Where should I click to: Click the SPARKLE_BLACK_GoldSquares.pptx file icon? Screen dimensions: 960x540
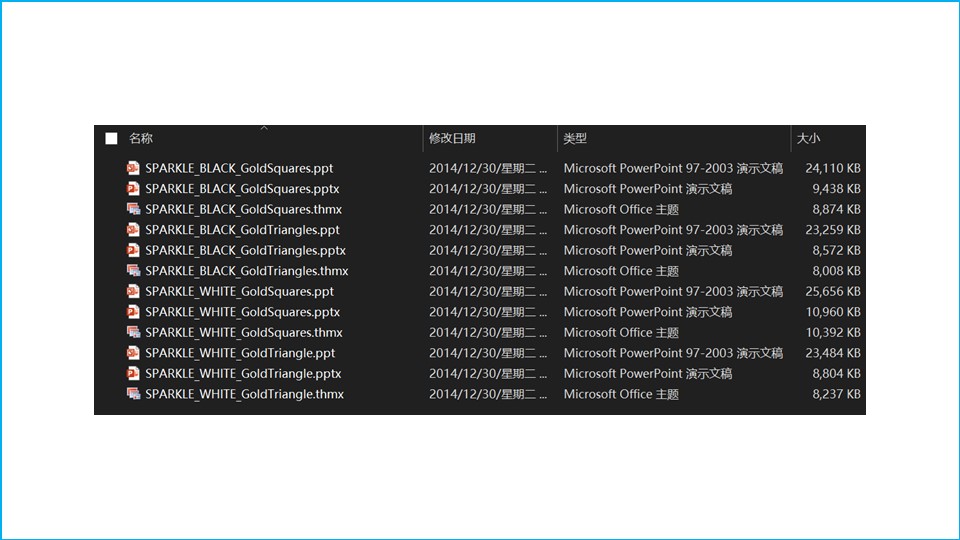point(133,189)
